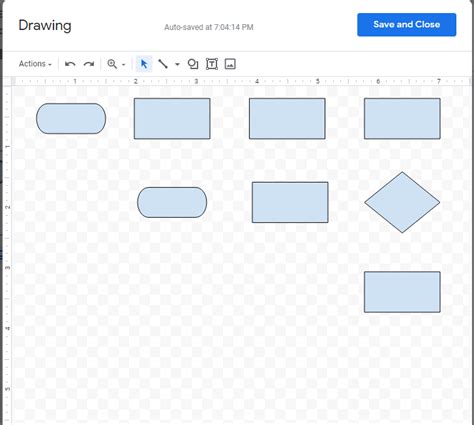Select the top-left rounded terminator shape
The image size is (474, 425).
click(x=71, y=119)
